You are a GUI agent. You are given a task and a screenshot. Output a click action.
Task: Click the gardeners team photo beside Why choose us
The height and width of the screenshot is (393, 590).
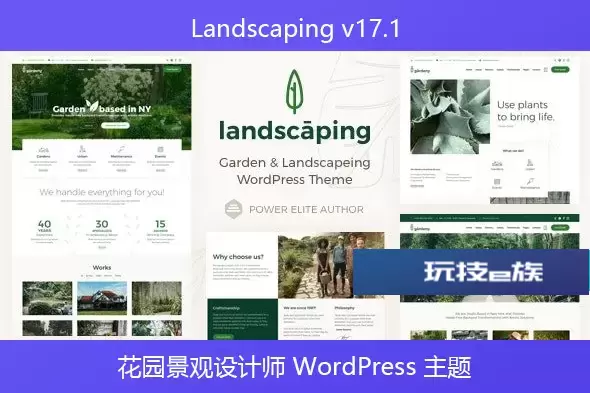click(331, 265)
